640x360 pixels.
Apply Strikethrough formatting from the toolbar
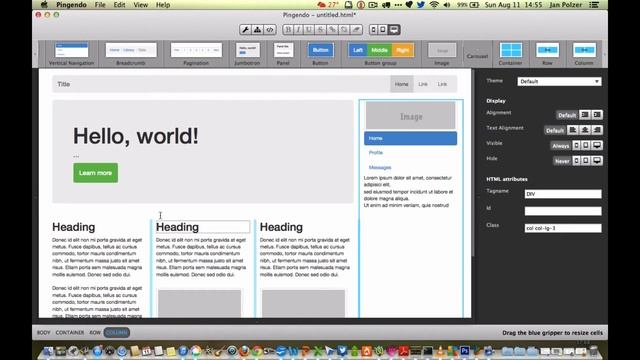click(321, 29)
